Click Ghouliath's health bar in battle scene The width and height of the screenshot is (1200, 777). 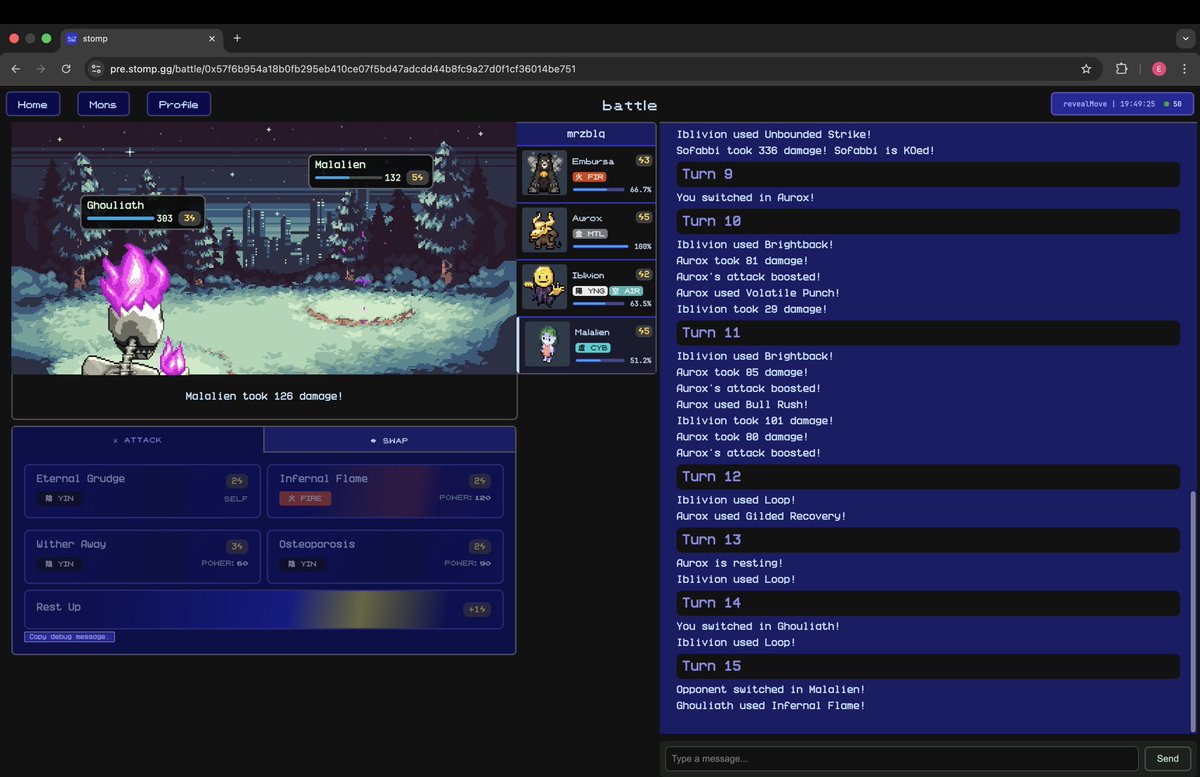click(x=120, y=218)
